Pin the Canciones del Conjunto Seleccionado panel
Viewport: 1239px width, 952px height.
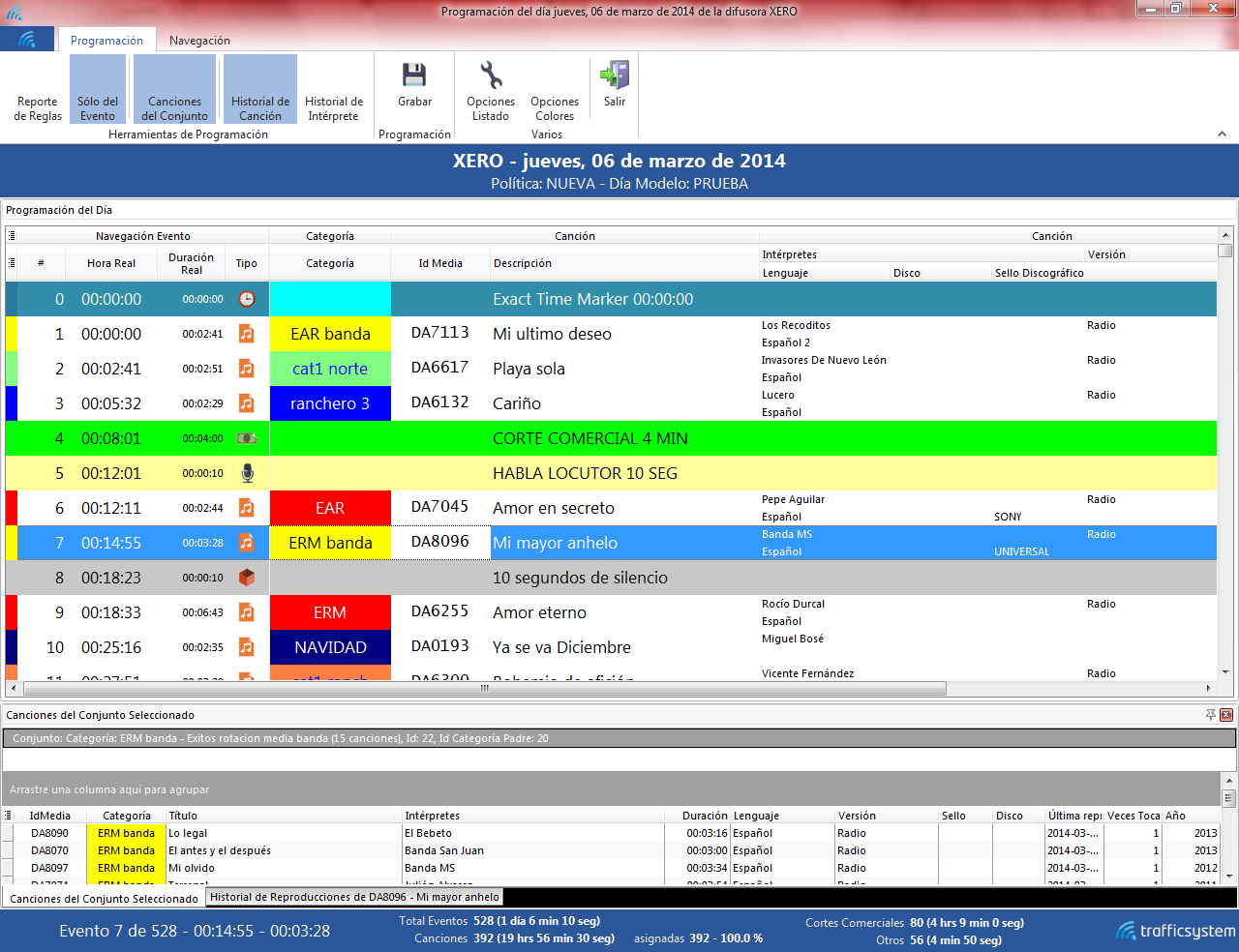1211,715
